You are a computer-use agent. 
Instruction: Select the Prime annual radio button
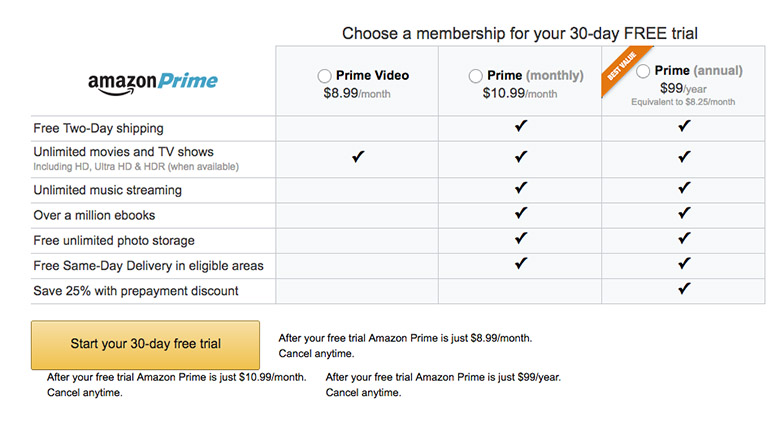pyautogui.click(x=643, y=71)
